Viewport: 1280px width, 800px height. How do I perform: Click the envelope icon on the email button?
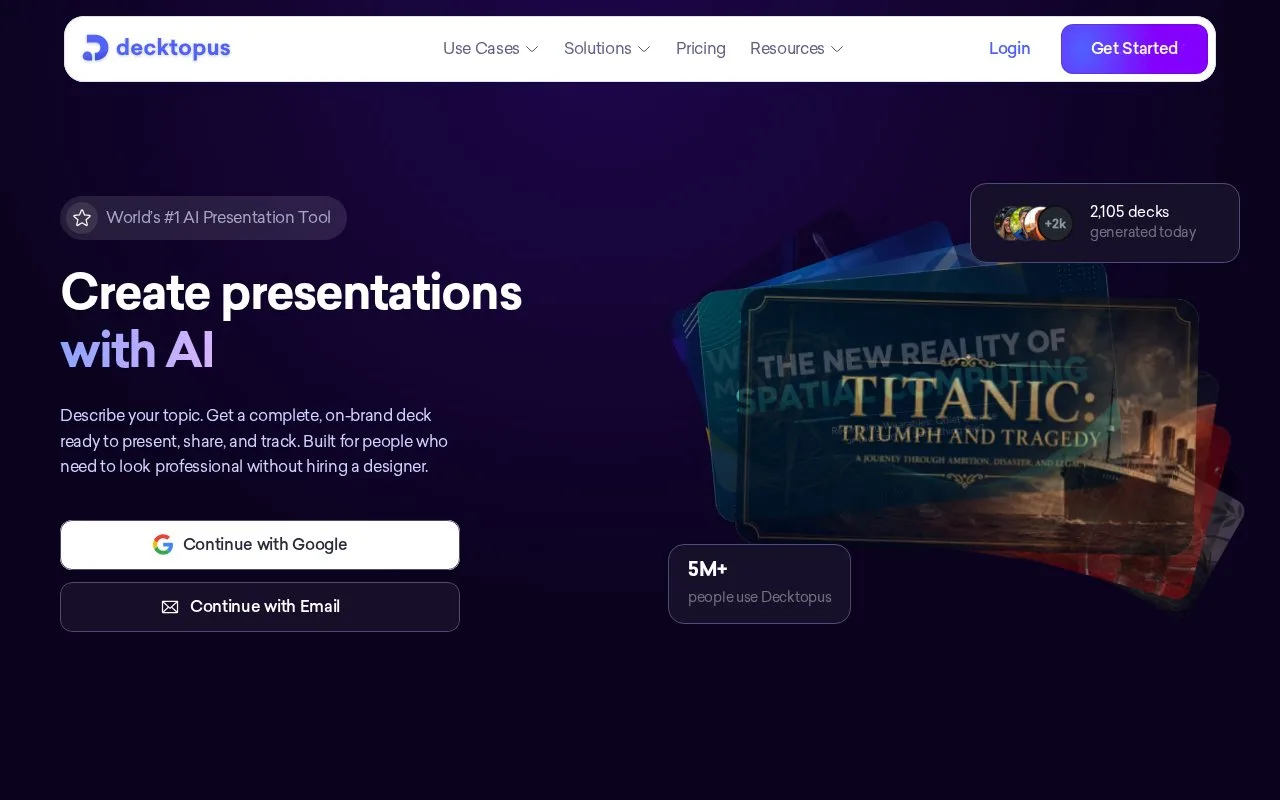click(170, 607)
